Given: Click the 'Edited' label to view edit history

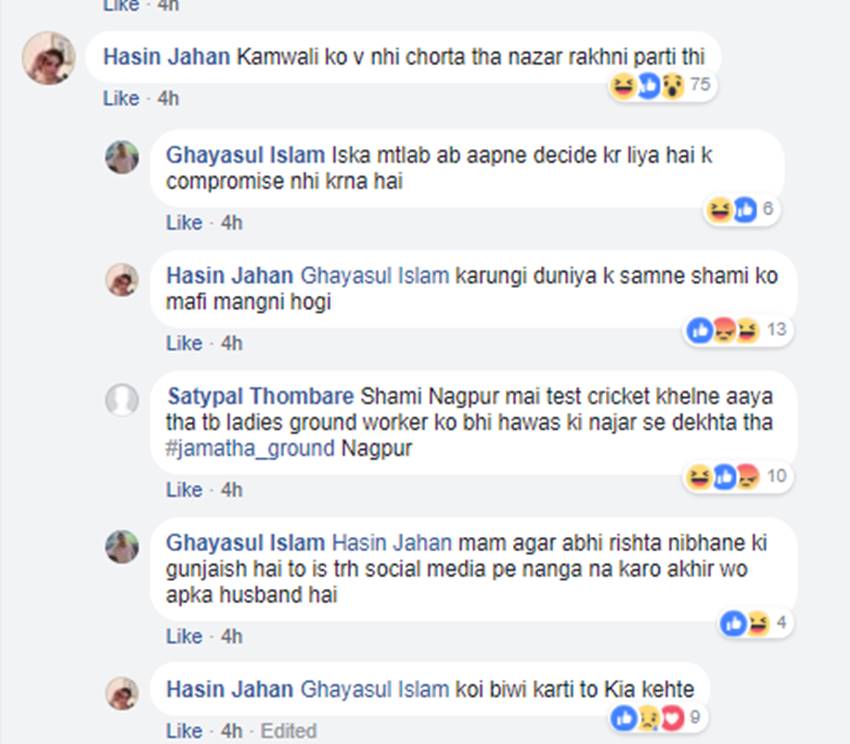Looking at the screenshot, I should [x=289, y=731].
